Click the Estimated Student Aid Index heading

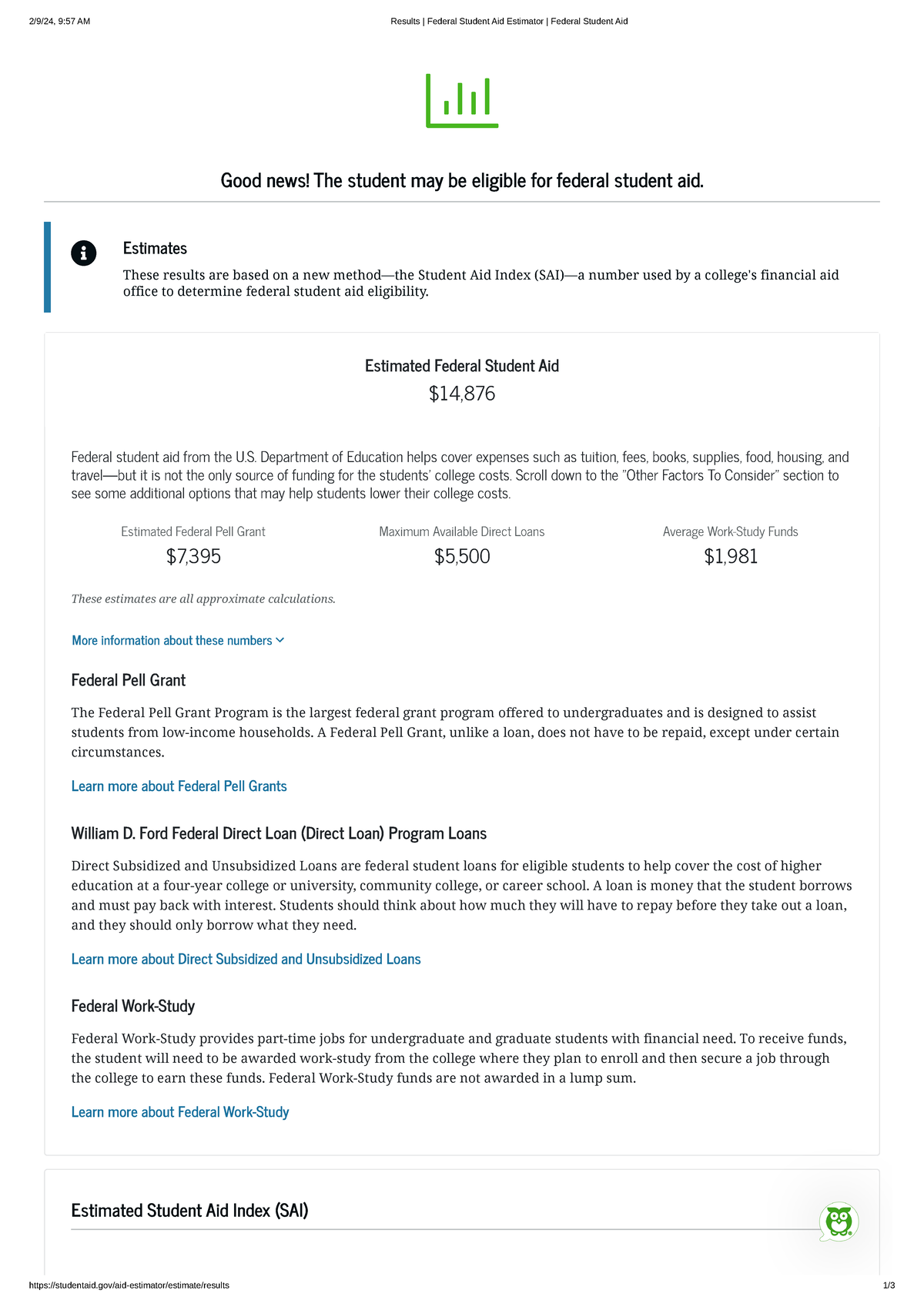189,1211
